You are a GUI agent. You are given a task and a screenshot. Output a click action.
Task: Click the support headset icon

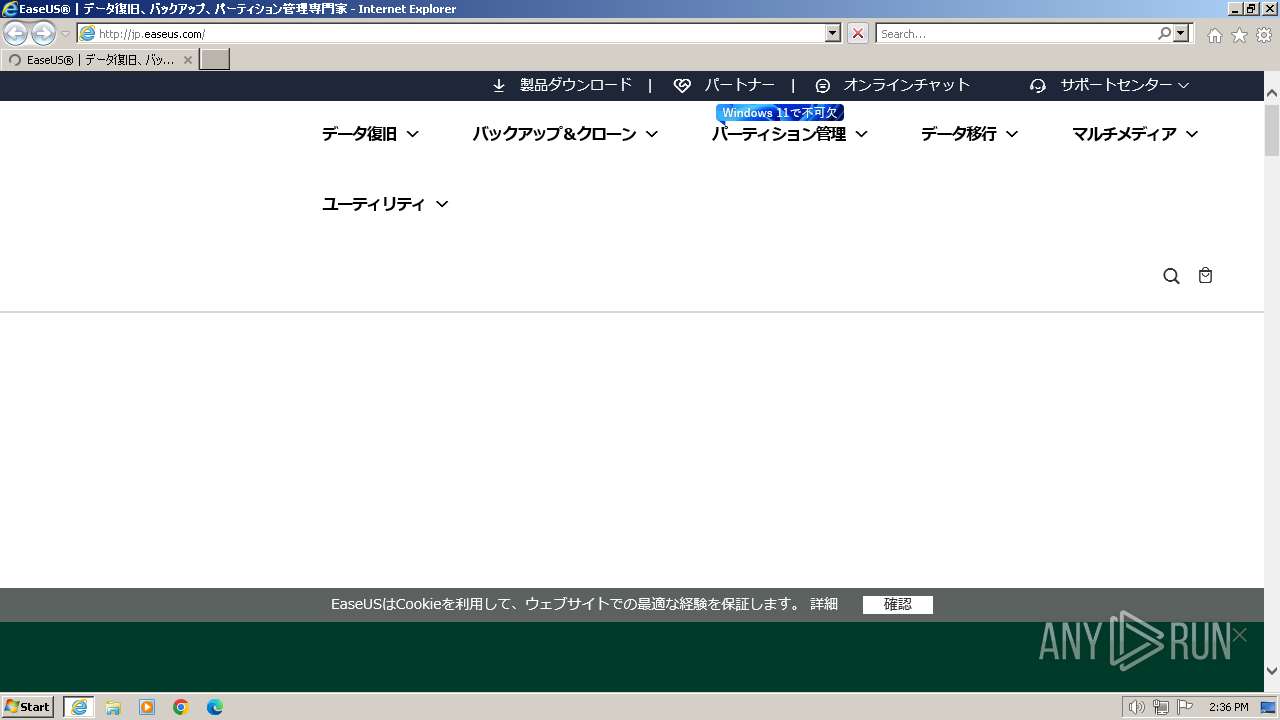[1038, 86]
